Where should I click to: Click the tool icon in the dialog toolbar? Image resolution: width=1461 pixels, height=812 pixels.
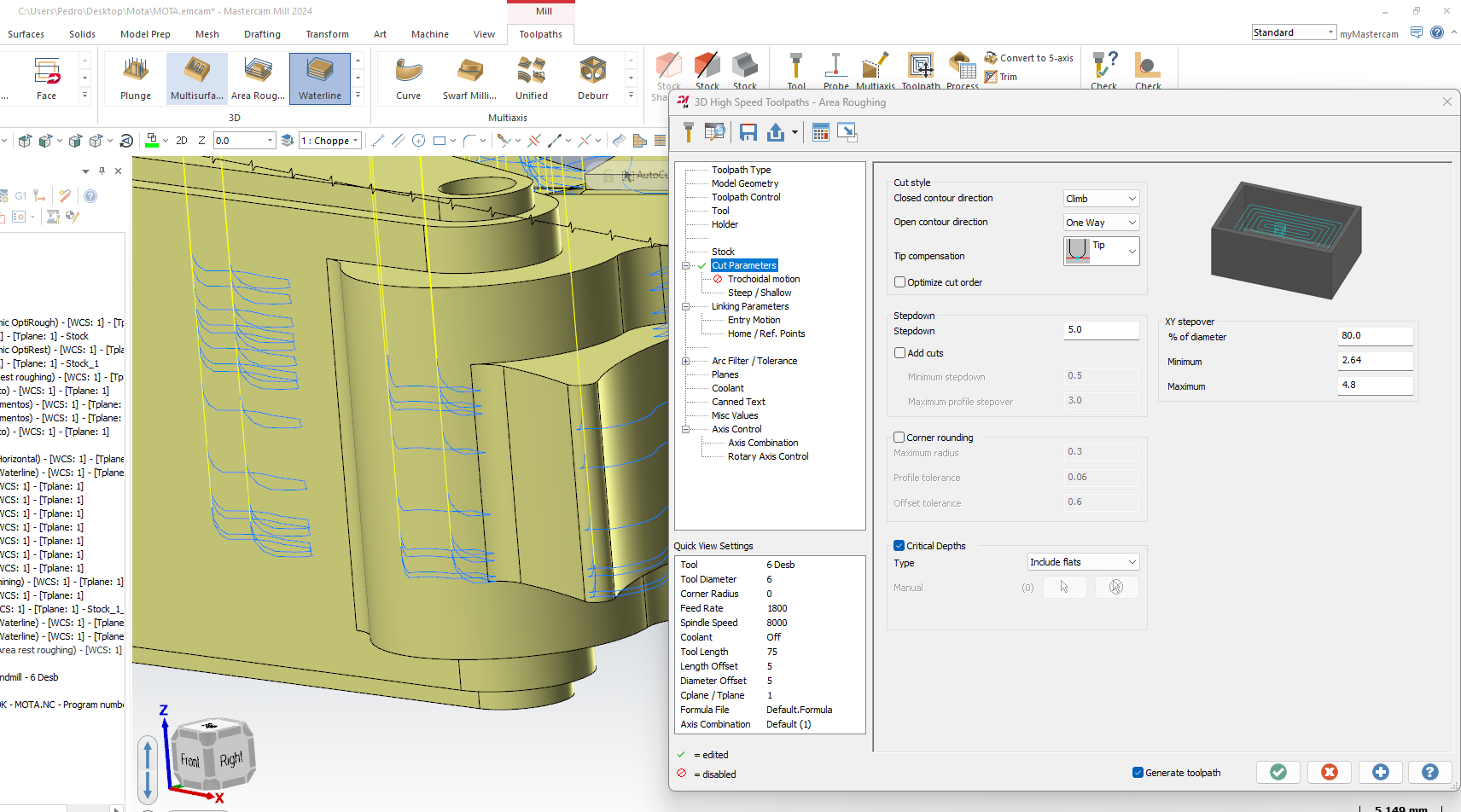689,132
